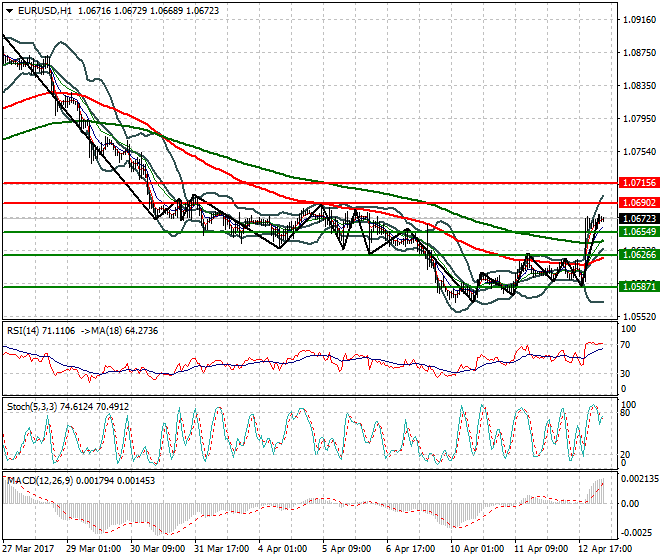Click the RSI 70 level scale value

point(625,345)
